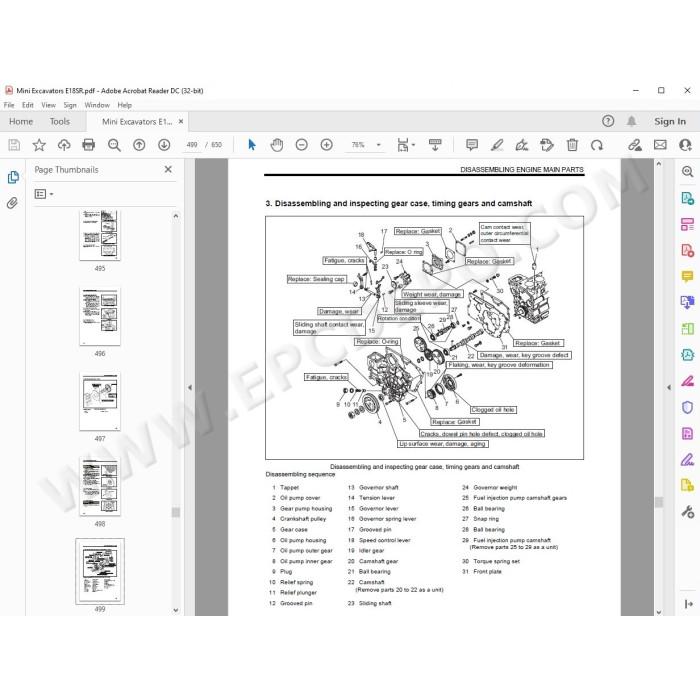Click thumbnails scrollbar up arrow
This screenshot has width=700, height=700.
coord(176,216)
